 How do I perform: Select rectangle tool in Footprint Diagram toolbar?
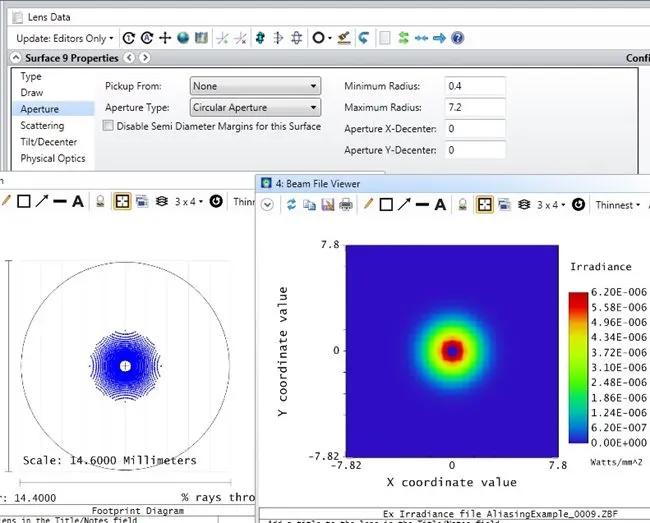tap(24, 201)
